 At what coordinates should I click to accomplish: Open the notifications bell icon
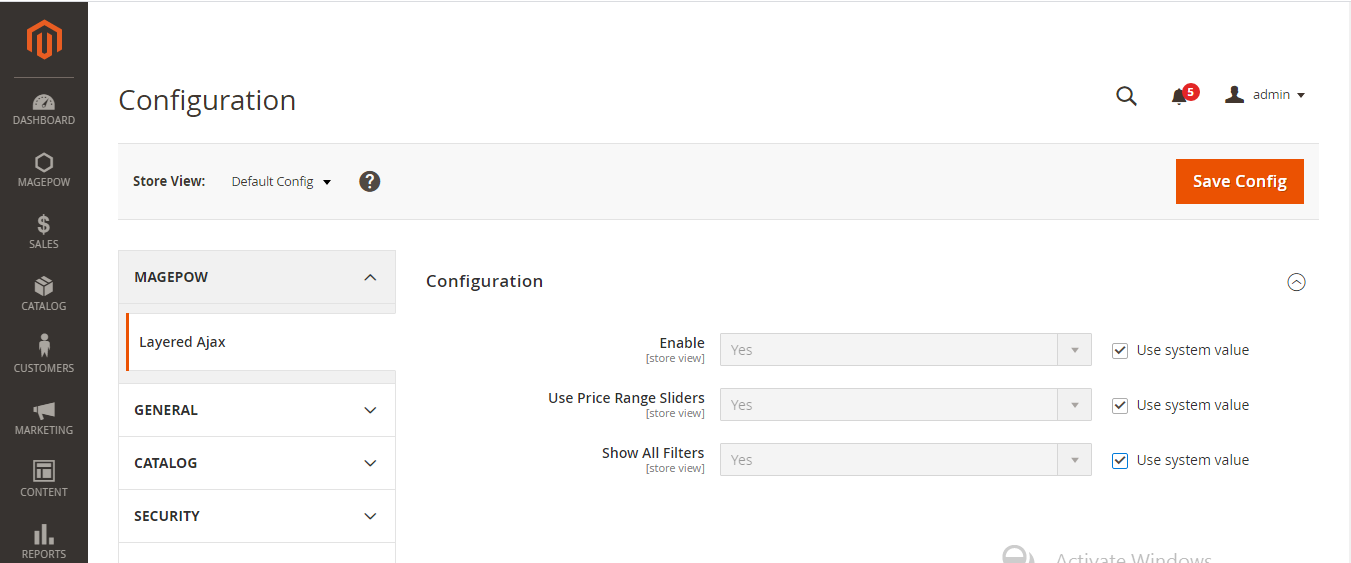[x=1180, y=96]
